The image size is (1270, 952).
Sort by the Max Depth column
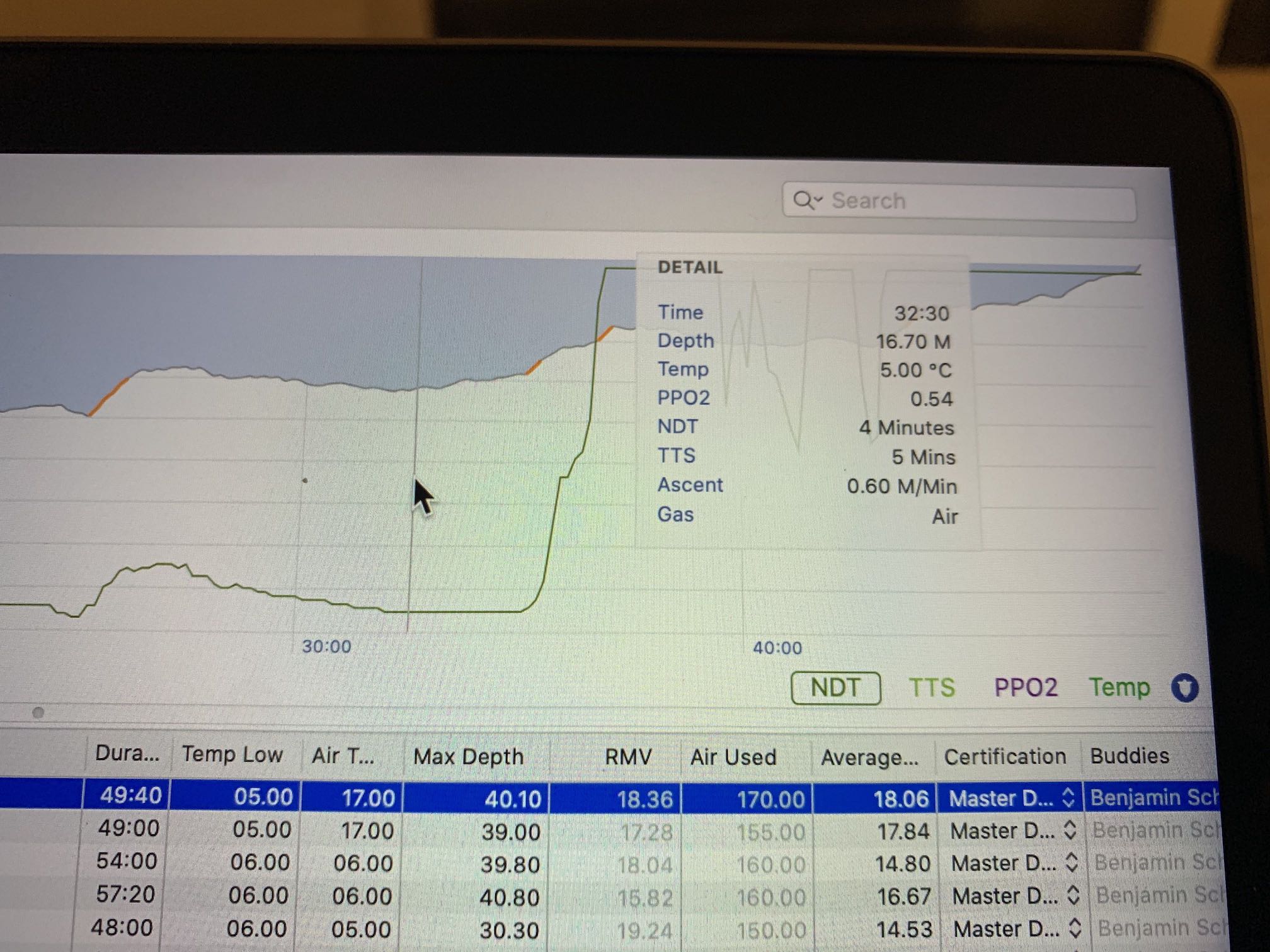coord(468,756)
